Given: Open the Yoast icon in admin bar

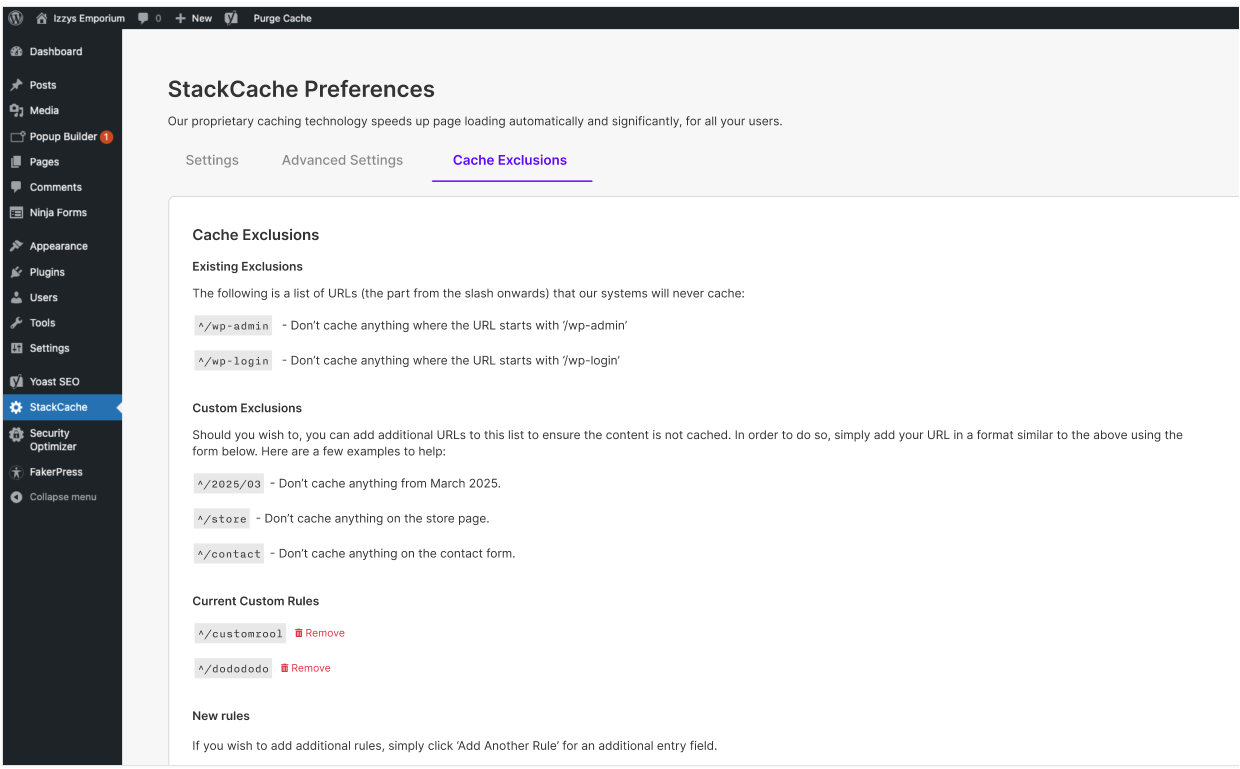Looking at the screenshot, I should tap(231, 18).
